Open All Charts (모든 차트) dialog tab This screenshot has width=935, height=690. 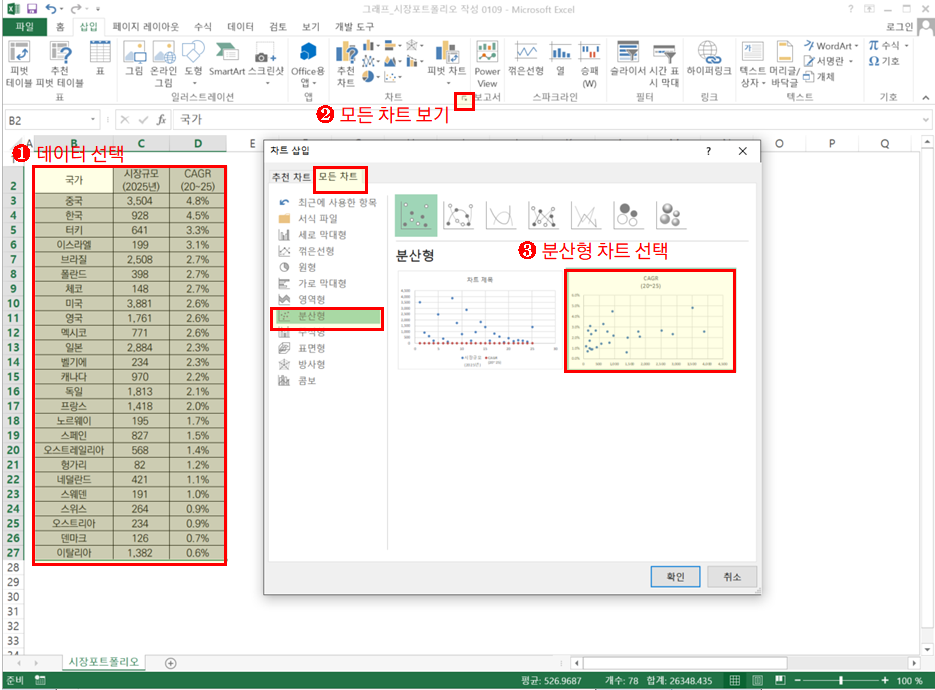[338, 177]
